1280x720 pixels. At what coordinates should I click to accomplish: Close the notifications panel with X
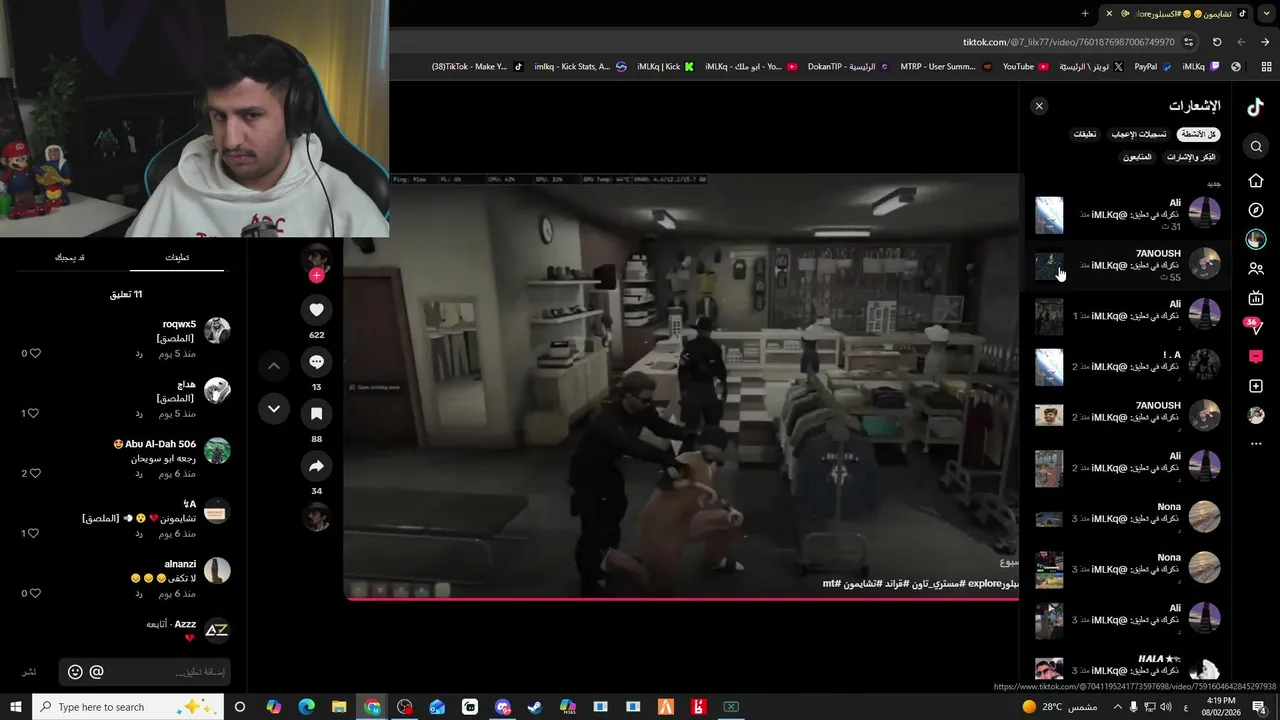(x=1039, y=106)
